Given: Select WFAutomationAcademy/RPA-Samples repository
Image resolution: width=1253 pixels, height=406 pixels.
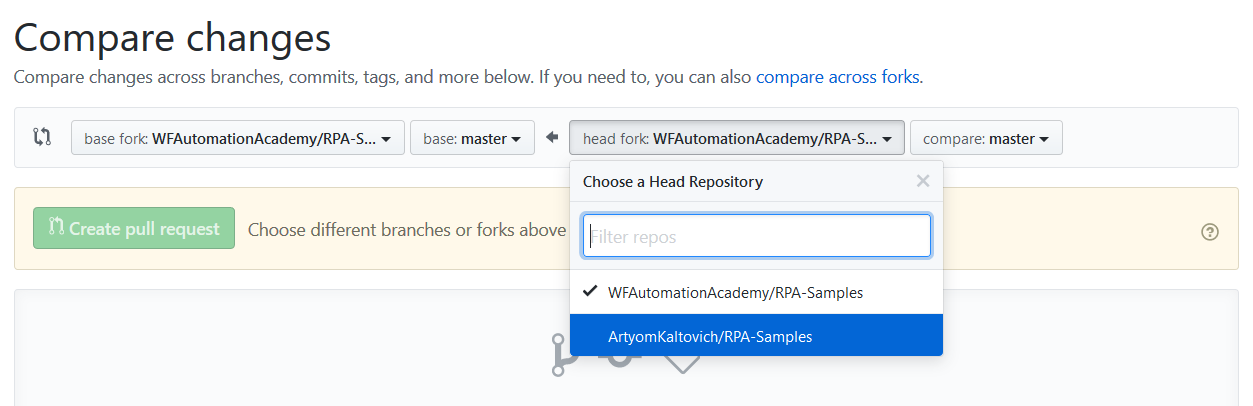Looking at the screenshot, I should (756, 293).
